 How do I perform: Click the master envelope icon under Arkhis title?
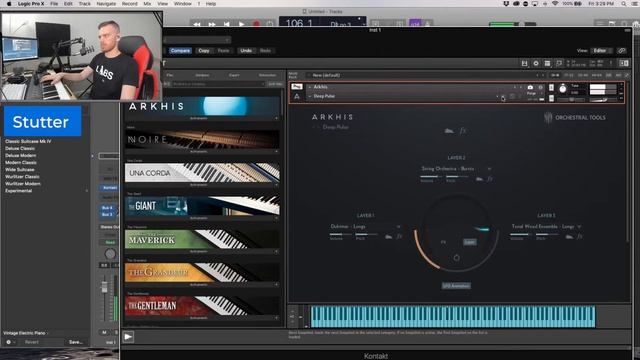449,131
